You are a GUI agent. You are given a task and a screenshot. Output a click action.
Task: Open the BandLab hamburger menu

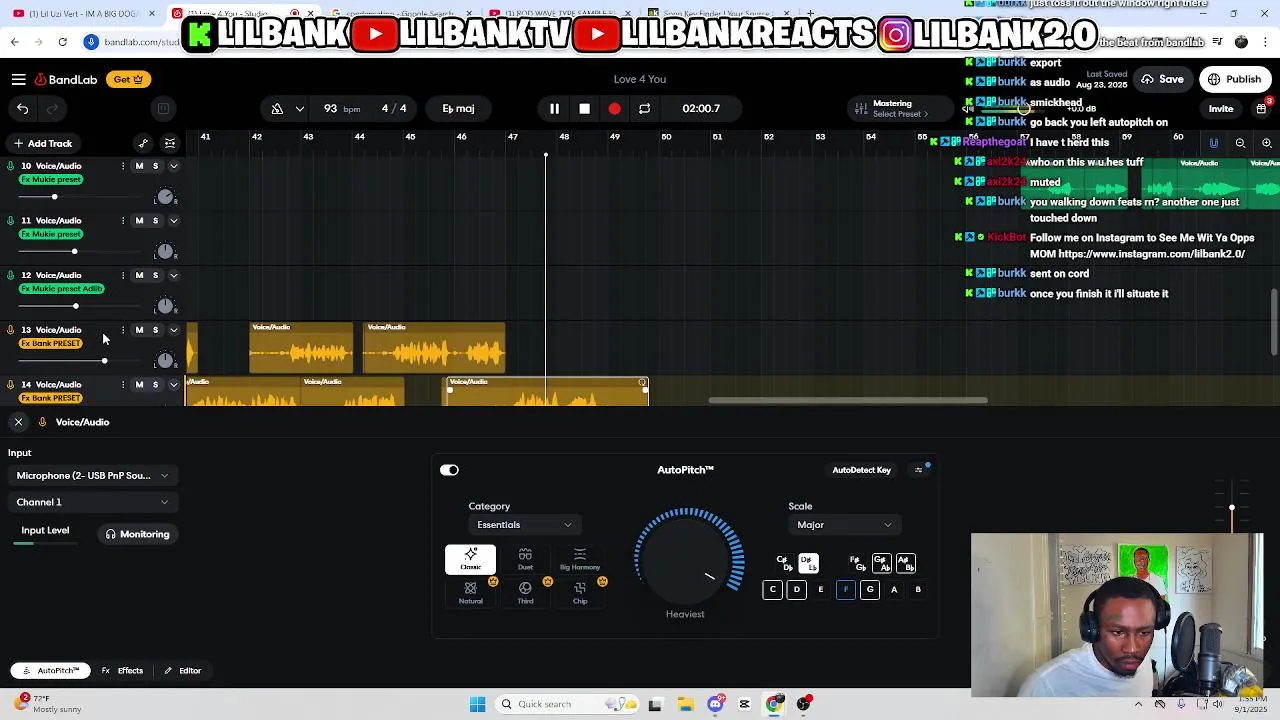(19, 79)
